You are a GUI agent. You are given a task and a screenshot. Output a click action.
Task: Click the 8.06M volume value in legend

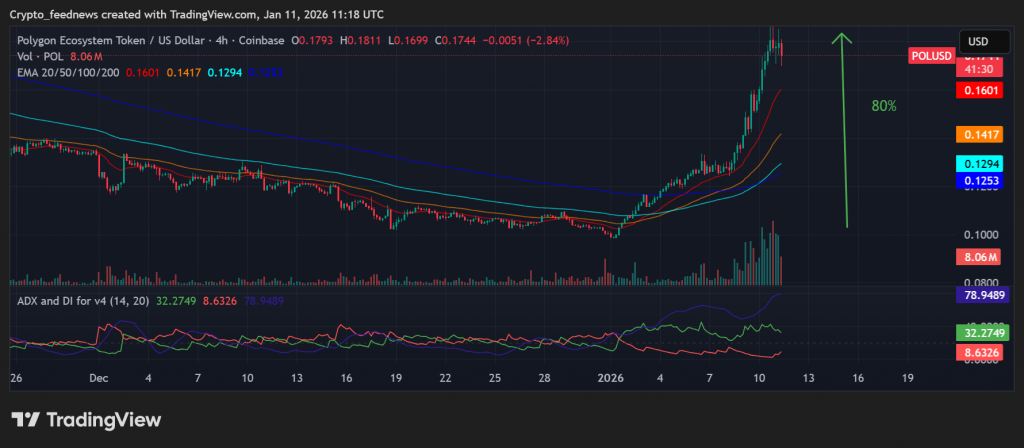[84, 57]
